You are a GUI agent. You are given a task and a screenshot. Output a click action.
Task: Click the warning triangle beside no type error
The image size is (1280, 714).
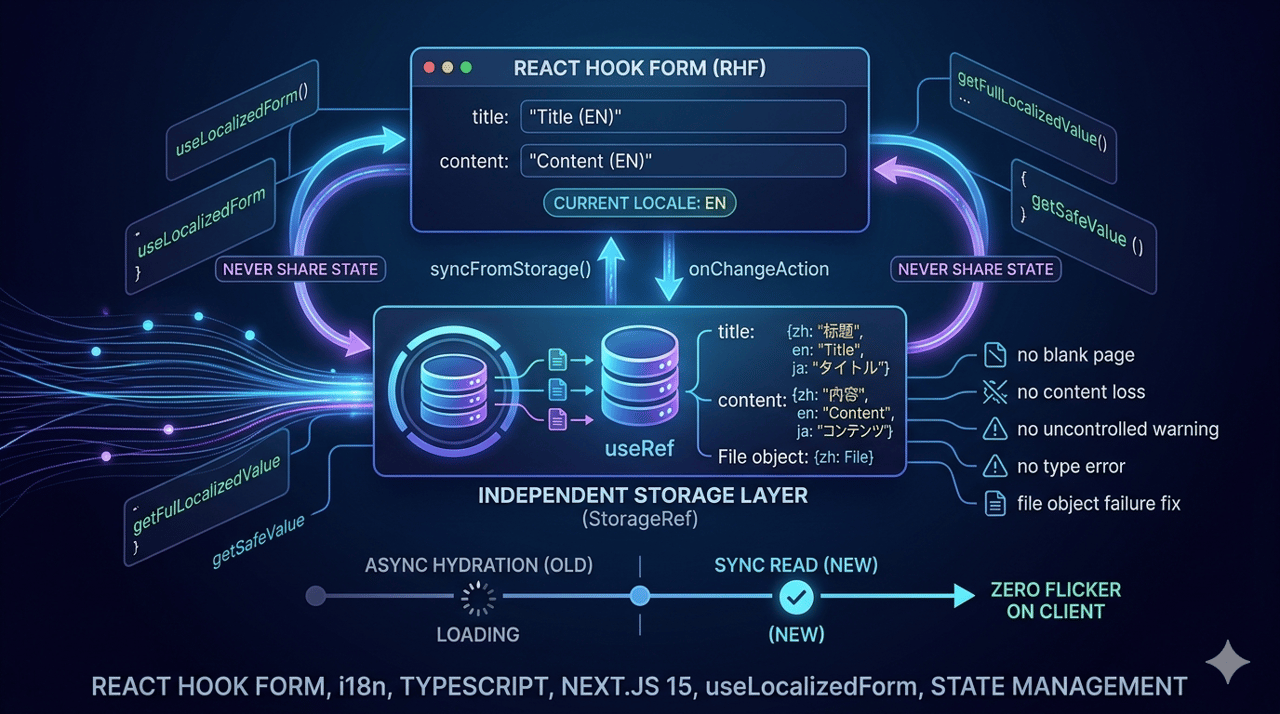[994, 466]
